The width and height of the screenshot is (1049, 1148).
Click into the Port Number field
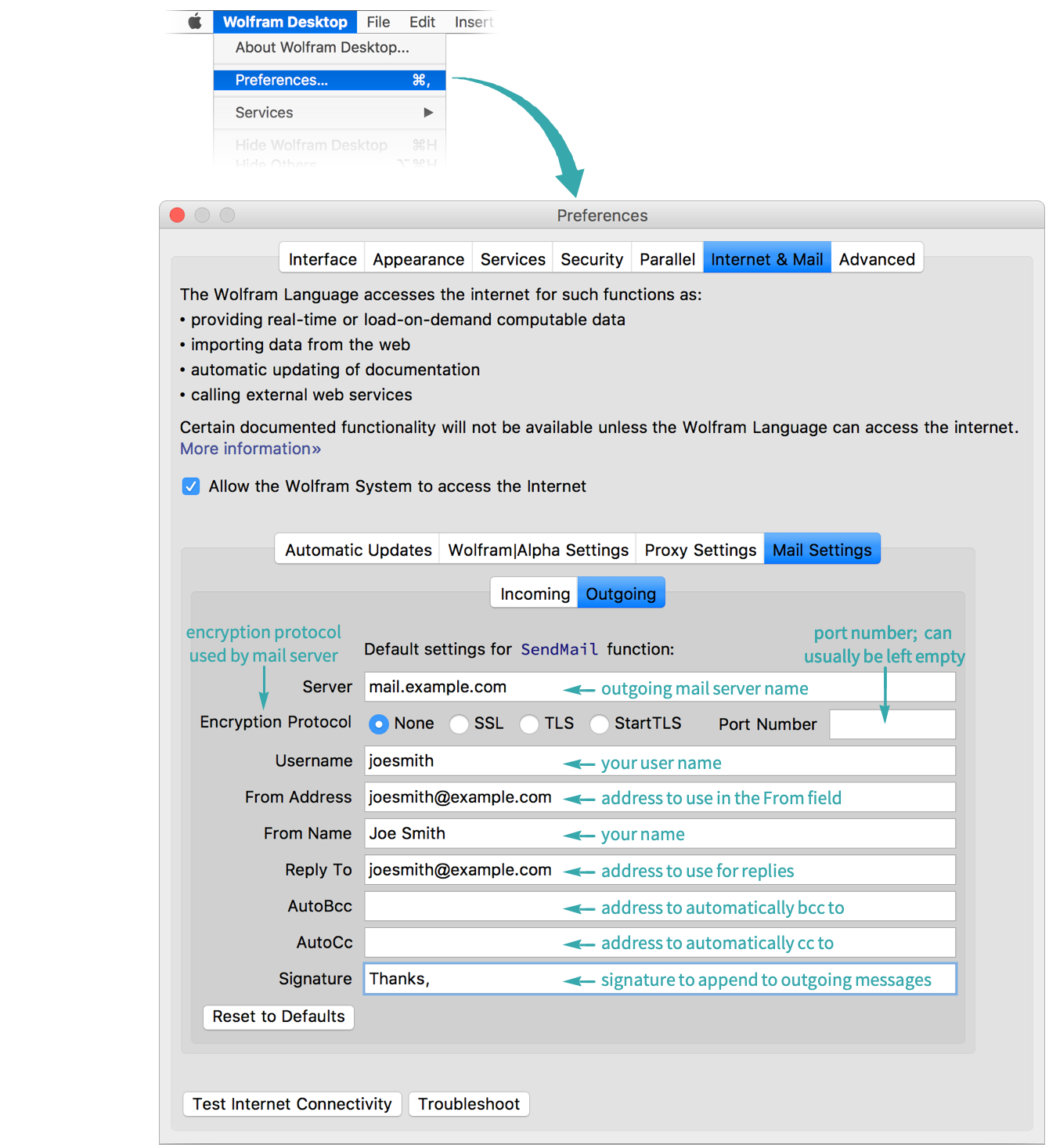[x=892, y=724]
